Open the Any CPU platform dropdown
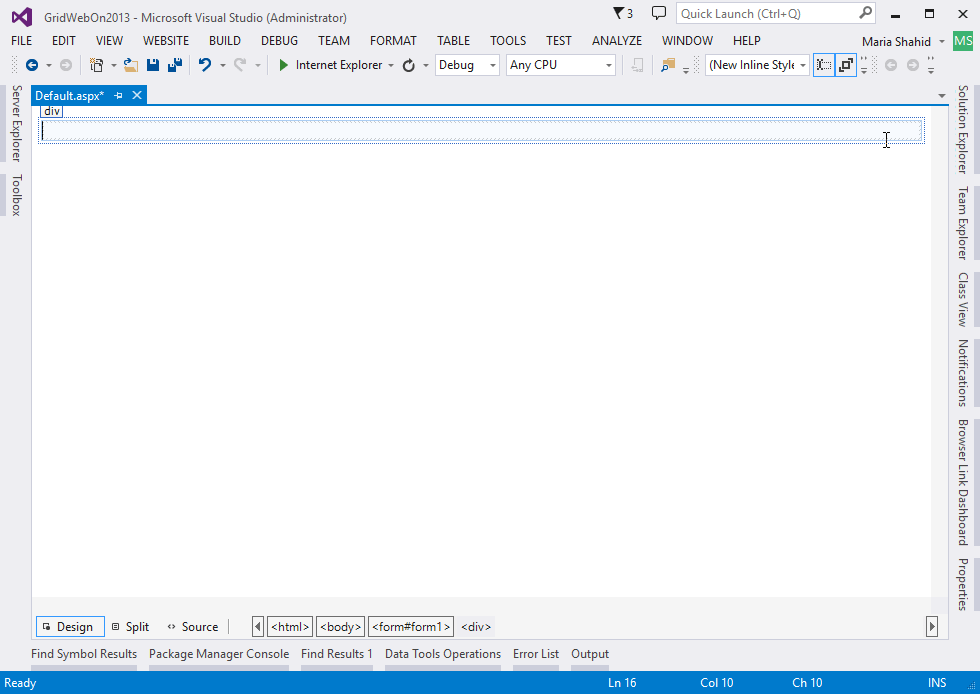Screen dimensions: 980x694 (x=561, y=65)
